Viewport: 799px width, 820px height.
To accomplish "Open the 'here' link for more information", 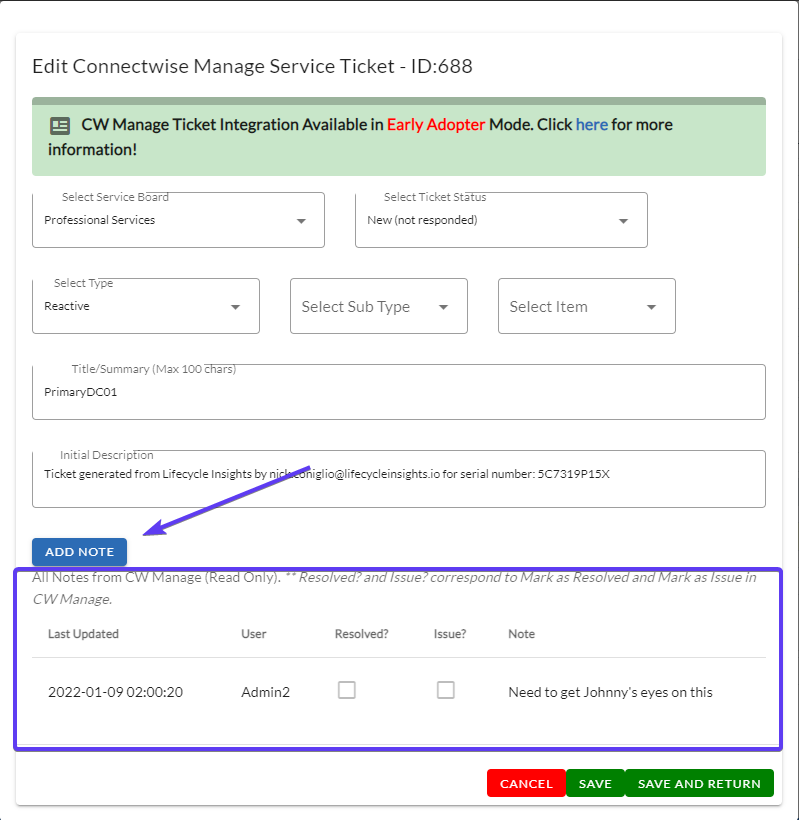I will click(591, 125).
